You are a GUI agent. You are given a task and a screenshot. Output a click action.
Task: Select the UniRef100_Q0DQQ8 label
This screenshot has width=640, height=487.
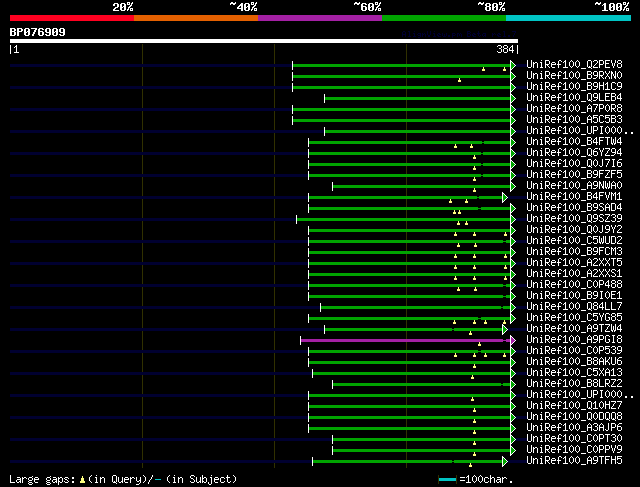(x=574, y=417)
